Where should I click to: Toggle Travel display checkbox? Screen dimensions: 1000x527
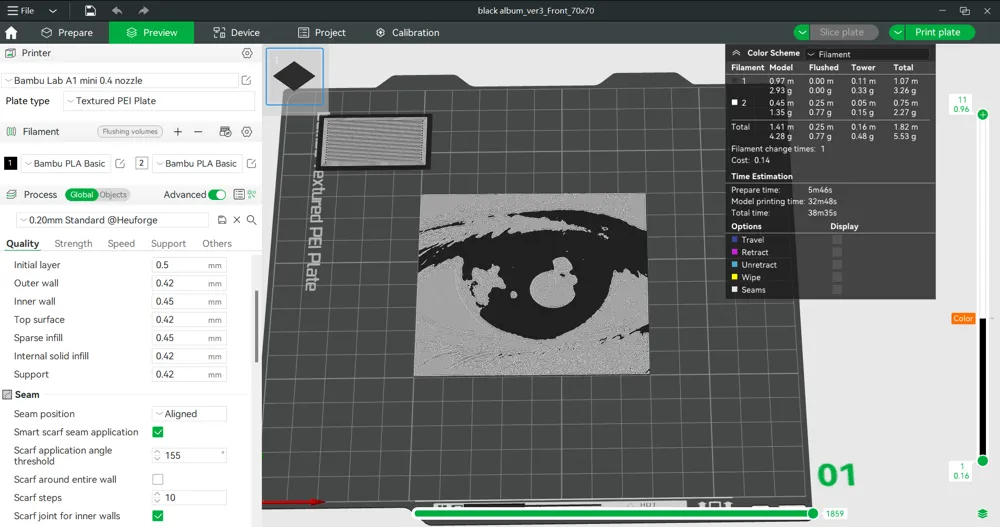tap(837, 240)
